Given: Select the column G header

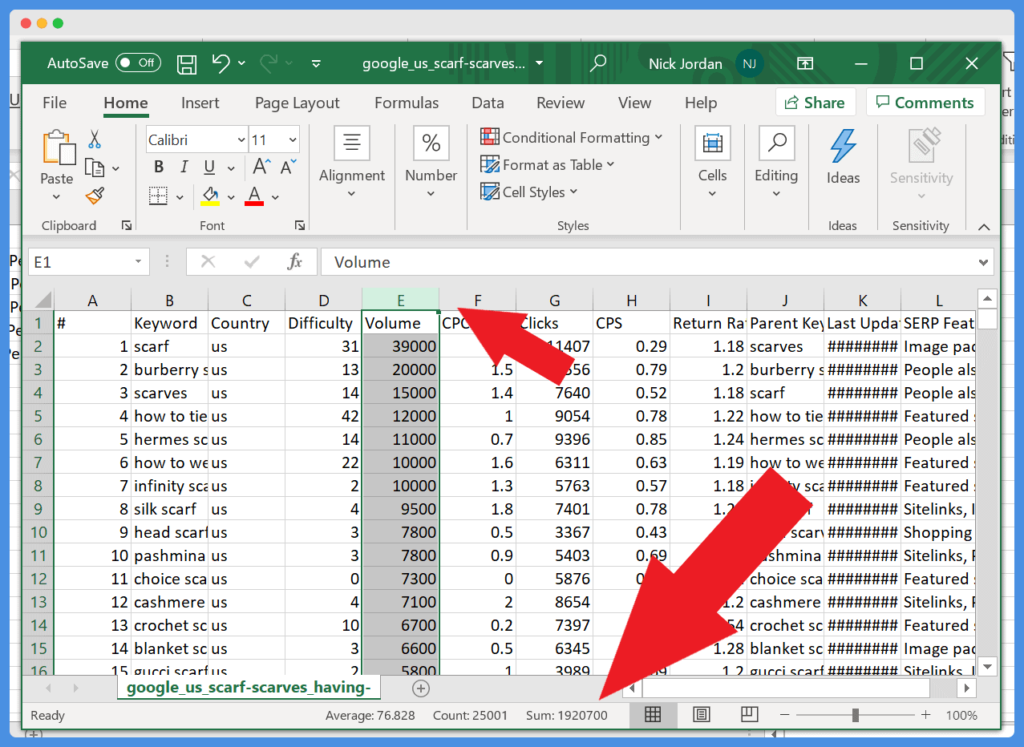Looking at the screenshot, I should (x=554, y=300).
